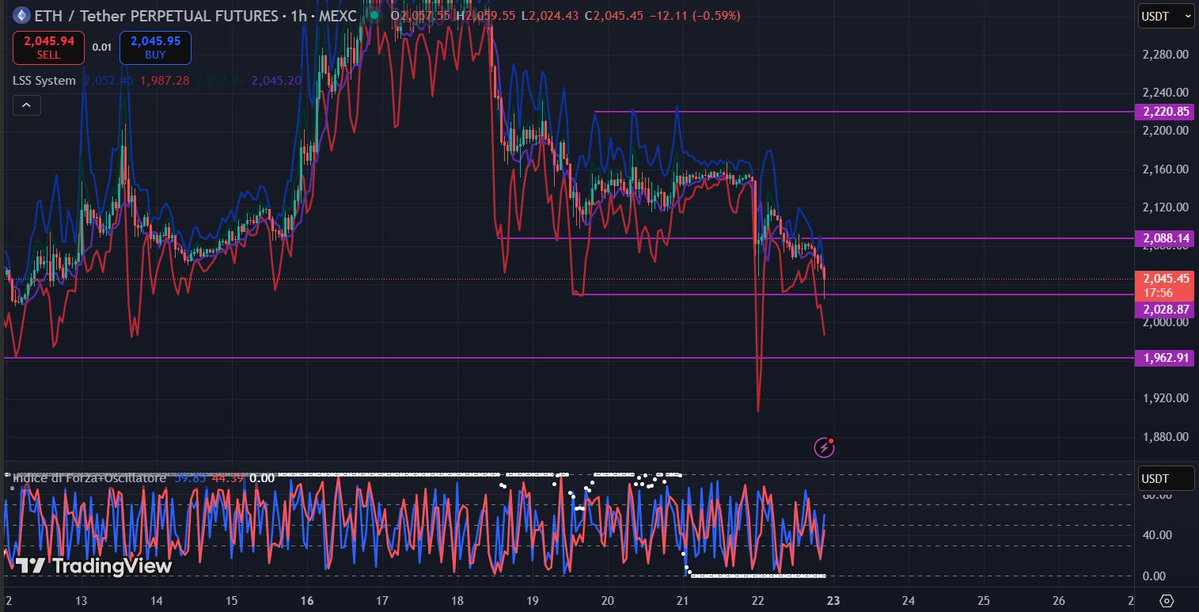This screenshot has width=1199, height=612.
Task: Click date 13 on the time axis
Action: pos(82,601)
